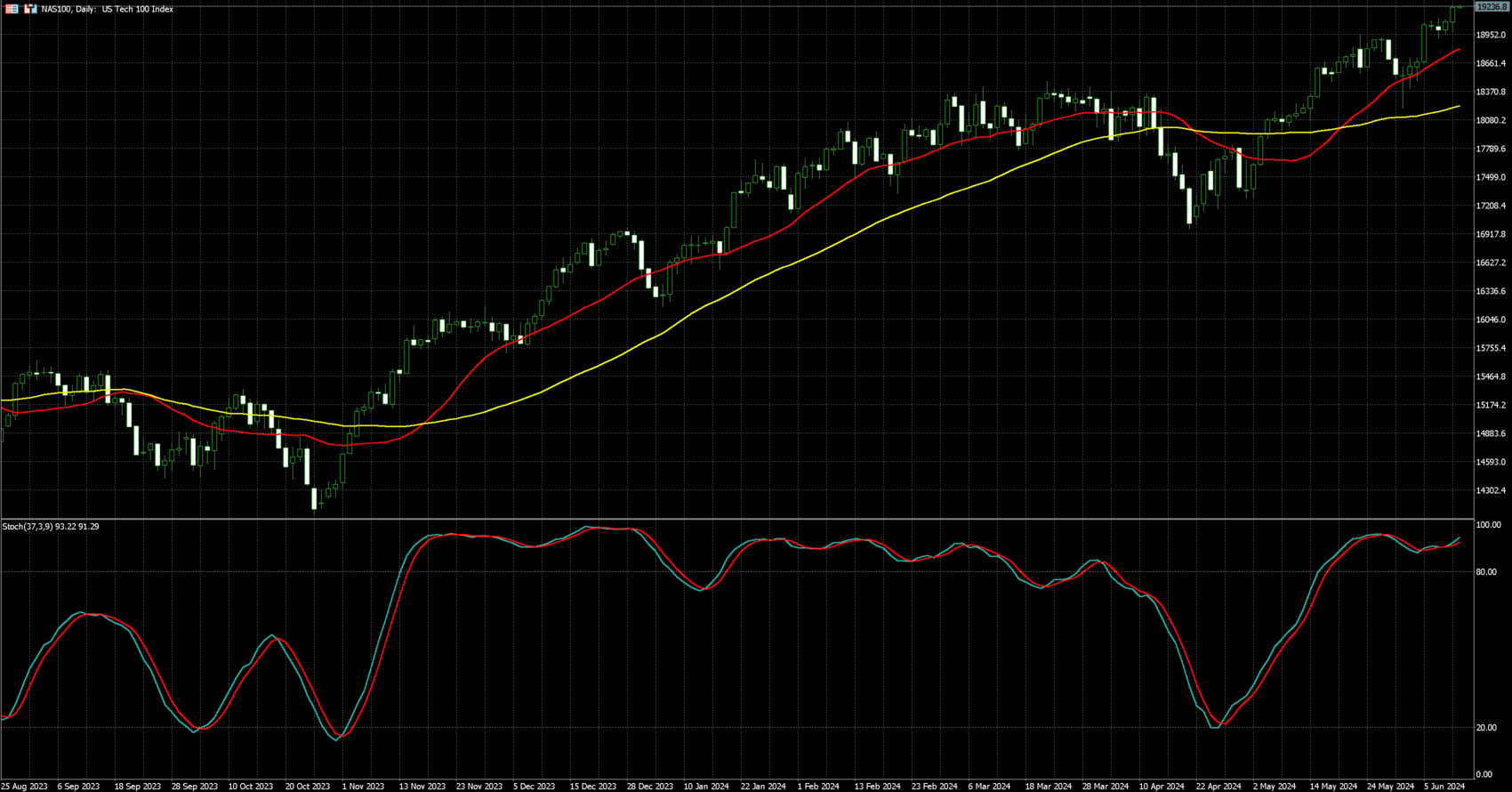
Task: Click the 25 Aug 2023 date label
Action: pyautogui.click(x=24, y=787)
